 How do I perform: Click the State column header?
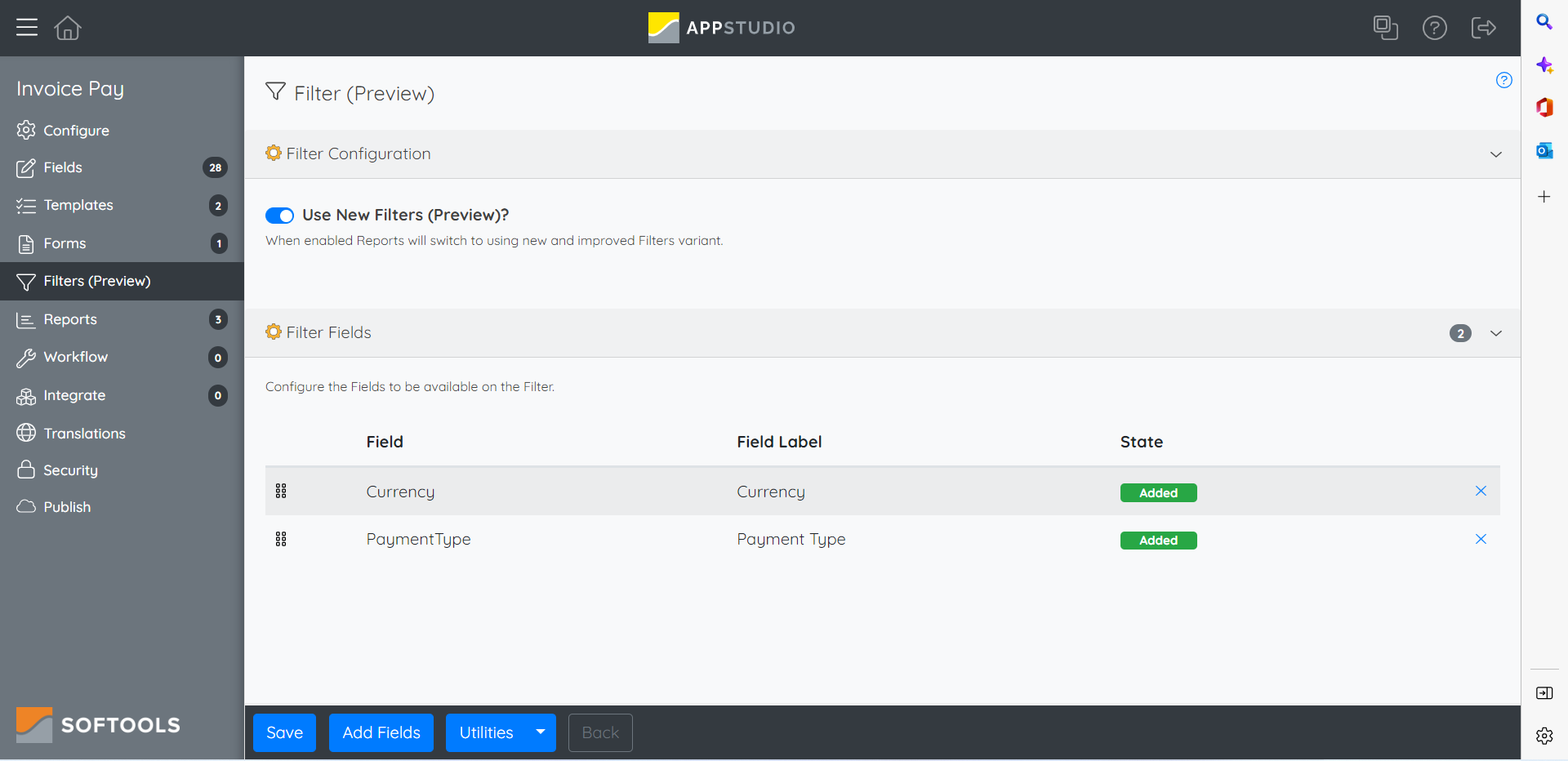click(x=1141, y=442)
